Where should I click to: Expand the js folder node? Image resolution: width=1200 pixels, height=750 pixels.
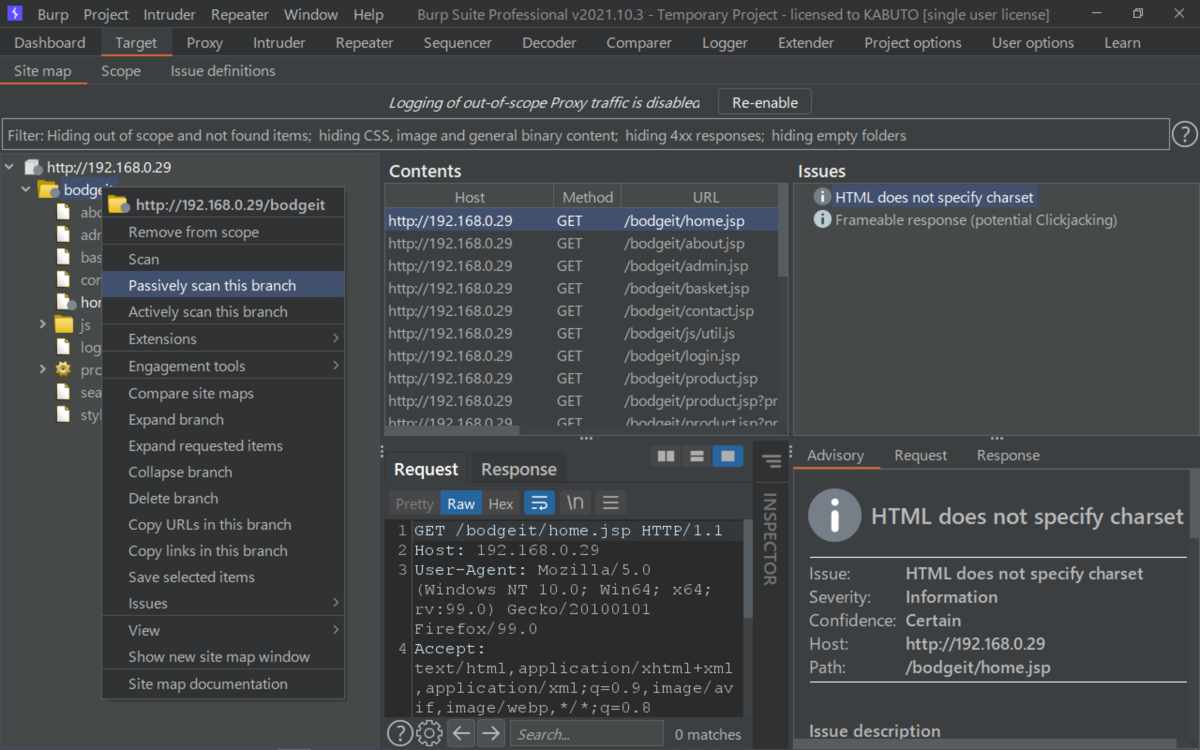(x=42, y=324)
